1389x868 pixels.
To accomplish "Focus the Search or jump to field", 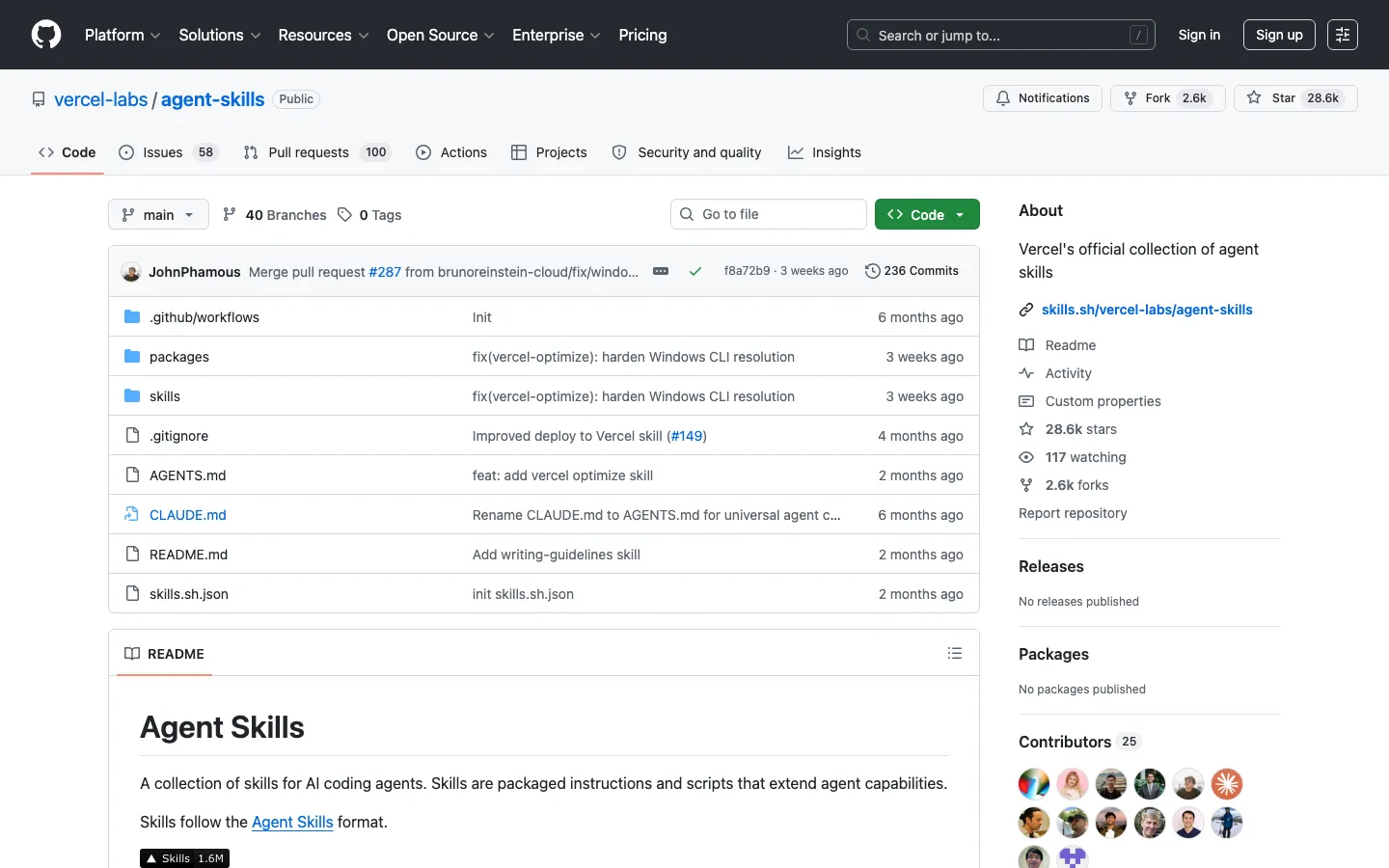I will (x=1001, y=35).
